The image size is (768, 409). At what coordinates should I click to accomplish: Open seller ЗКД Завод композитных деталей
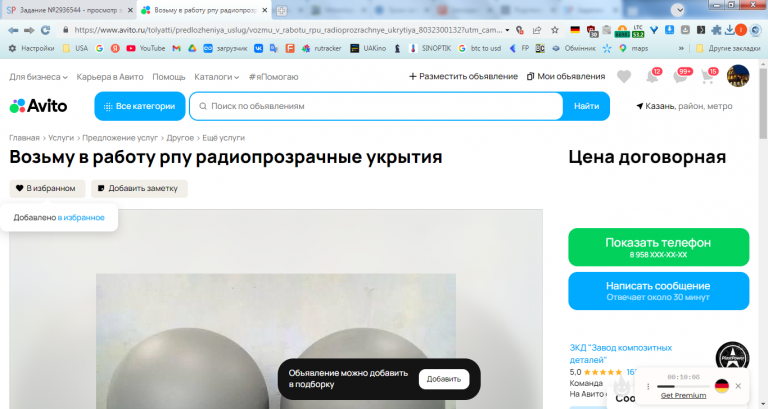[621, 353]
